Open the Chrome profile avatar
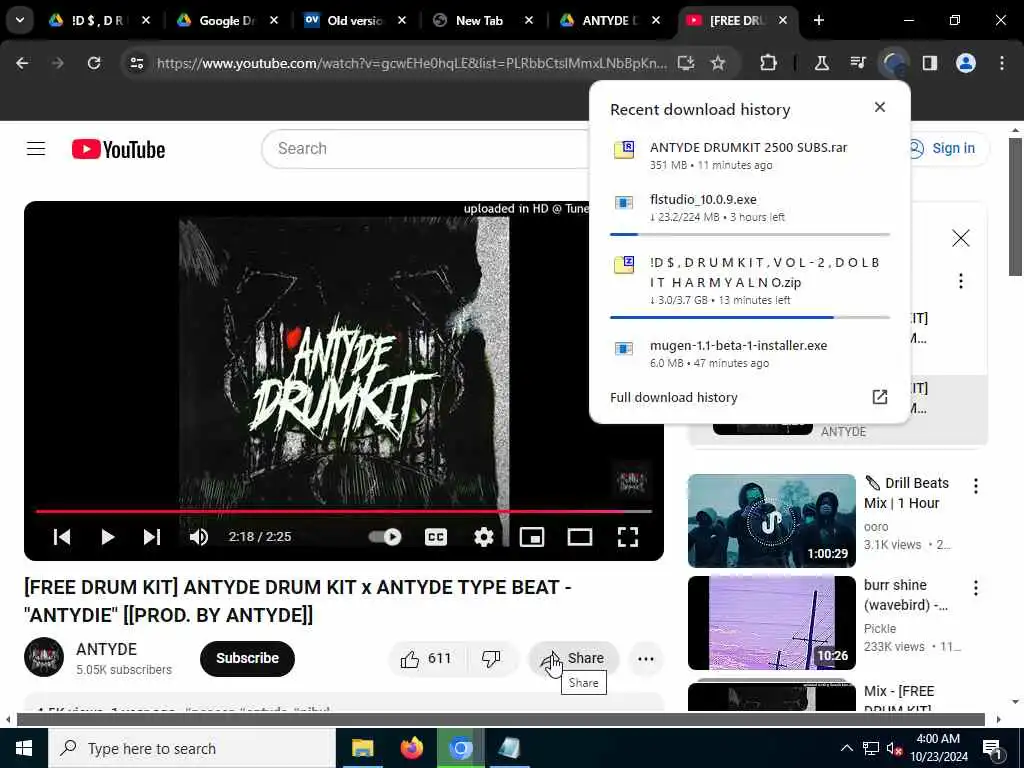 [966, 63]
